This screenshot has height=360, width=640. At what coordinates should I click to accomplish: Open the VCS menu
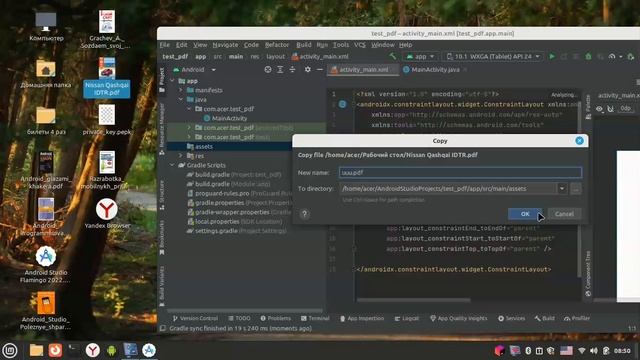tap(360, 45)
